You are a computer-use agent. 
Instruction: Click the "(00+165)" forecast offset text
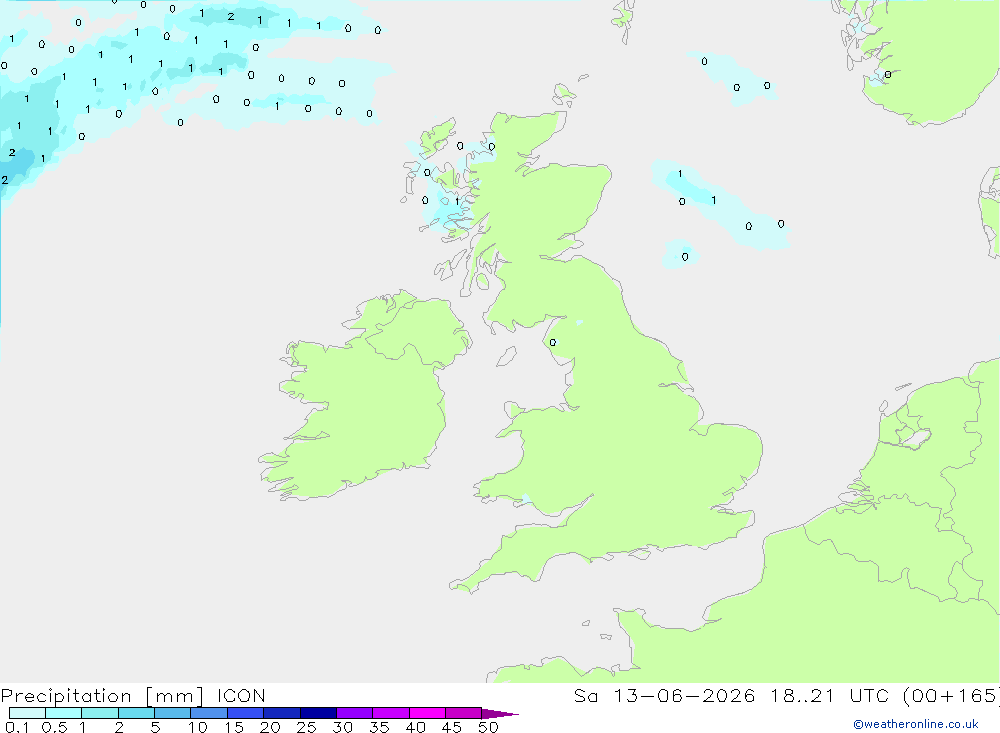coord(952,696)
